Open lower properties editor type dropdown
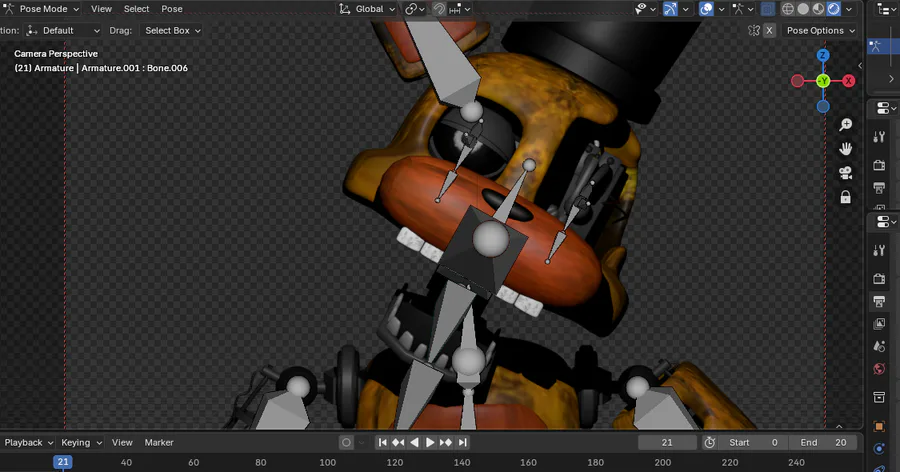The height and width of the screenshot is (472, 900). tap(887, 222)
